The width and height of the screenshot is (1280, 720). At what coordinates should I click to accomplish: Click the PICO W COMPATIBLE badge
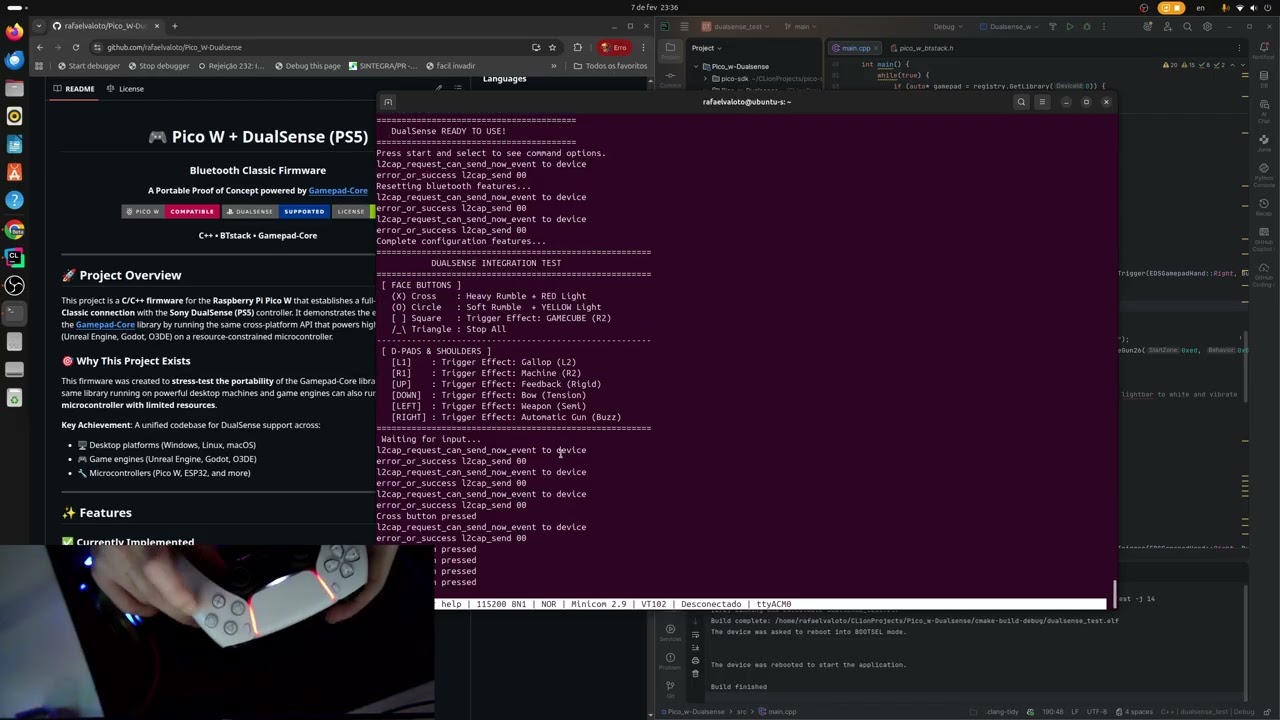[x=169, y=211]
